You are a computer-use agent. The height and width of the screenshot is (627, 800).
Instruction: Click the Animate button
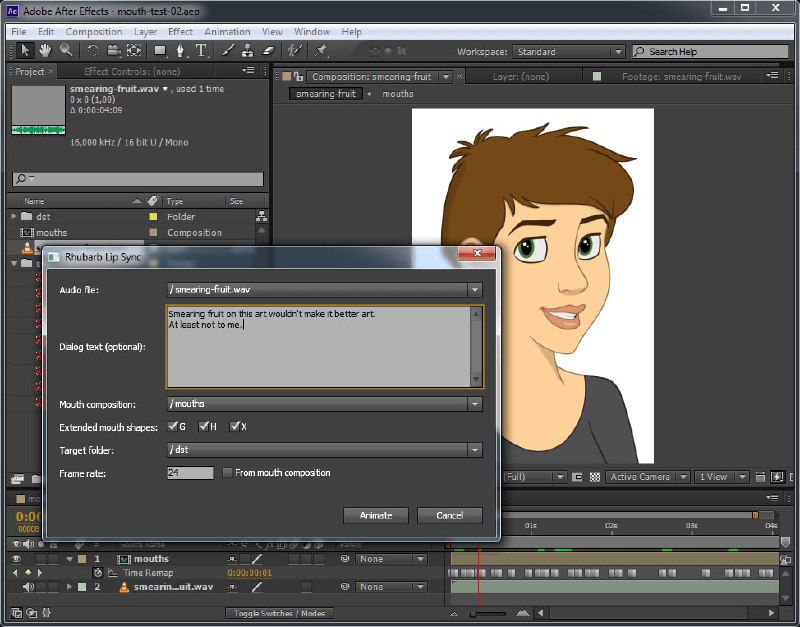376,515
